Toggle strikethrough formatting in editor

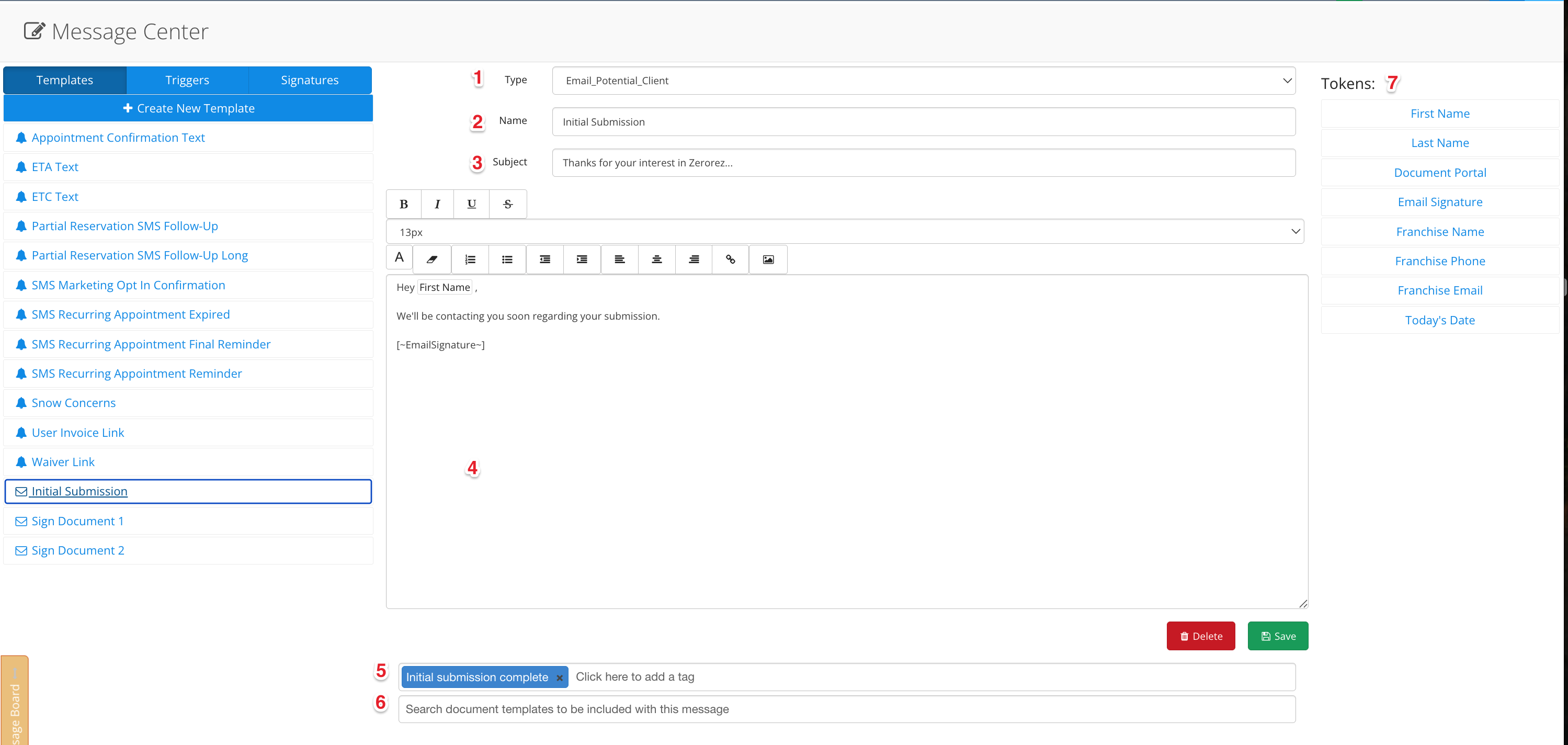click(508, 204)
